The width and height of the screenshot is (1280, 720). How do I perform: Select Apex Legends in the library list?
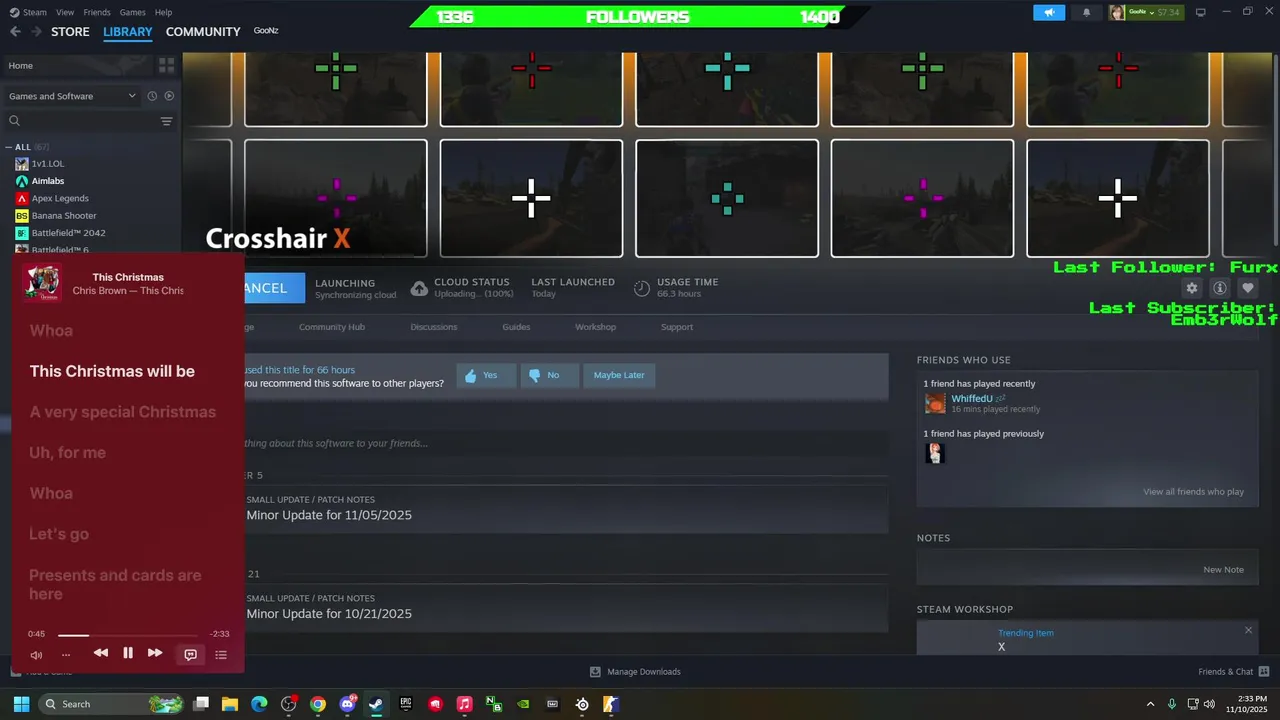[60, 198]
